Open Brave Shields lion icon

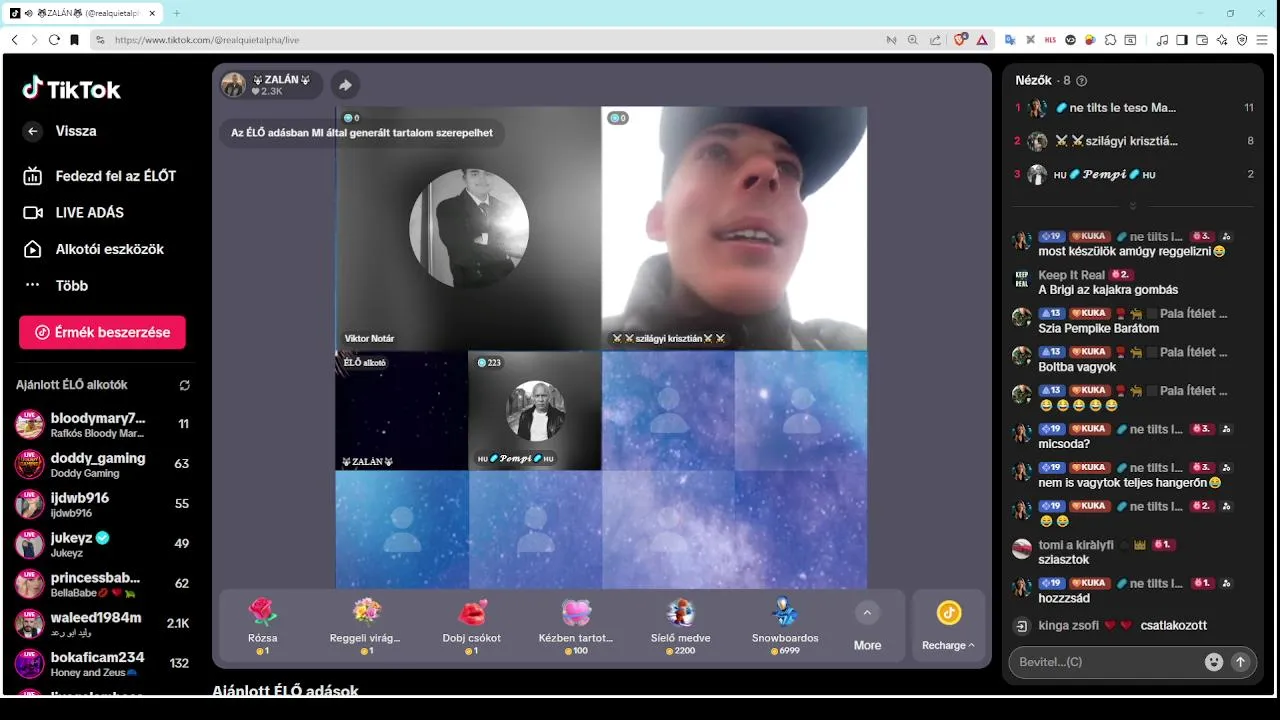960,40
